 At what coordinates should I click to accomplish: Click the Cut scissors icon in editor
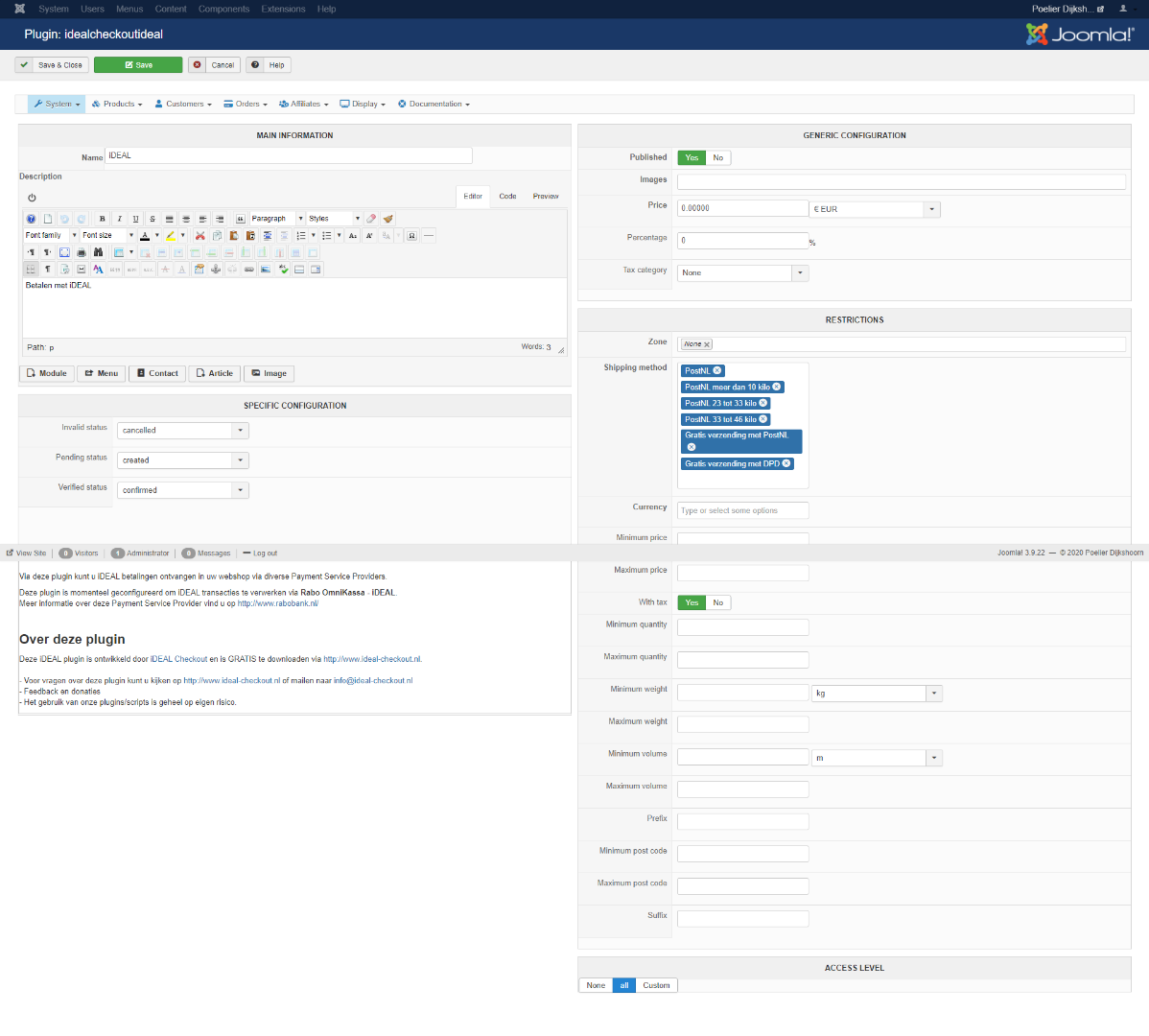(x=200, y=236)
